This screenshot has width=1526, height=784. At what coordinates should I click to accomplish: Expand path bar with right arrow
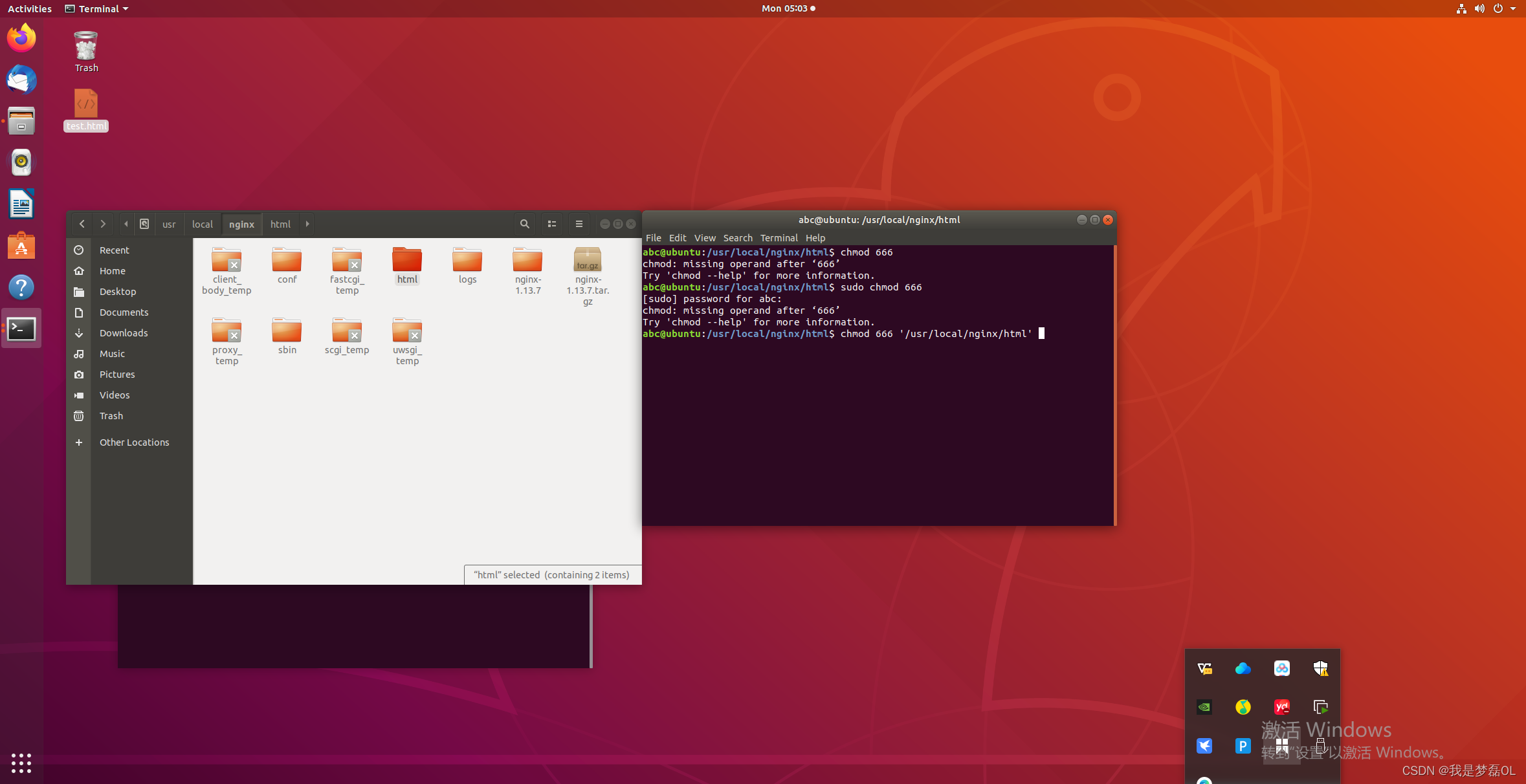307,224
